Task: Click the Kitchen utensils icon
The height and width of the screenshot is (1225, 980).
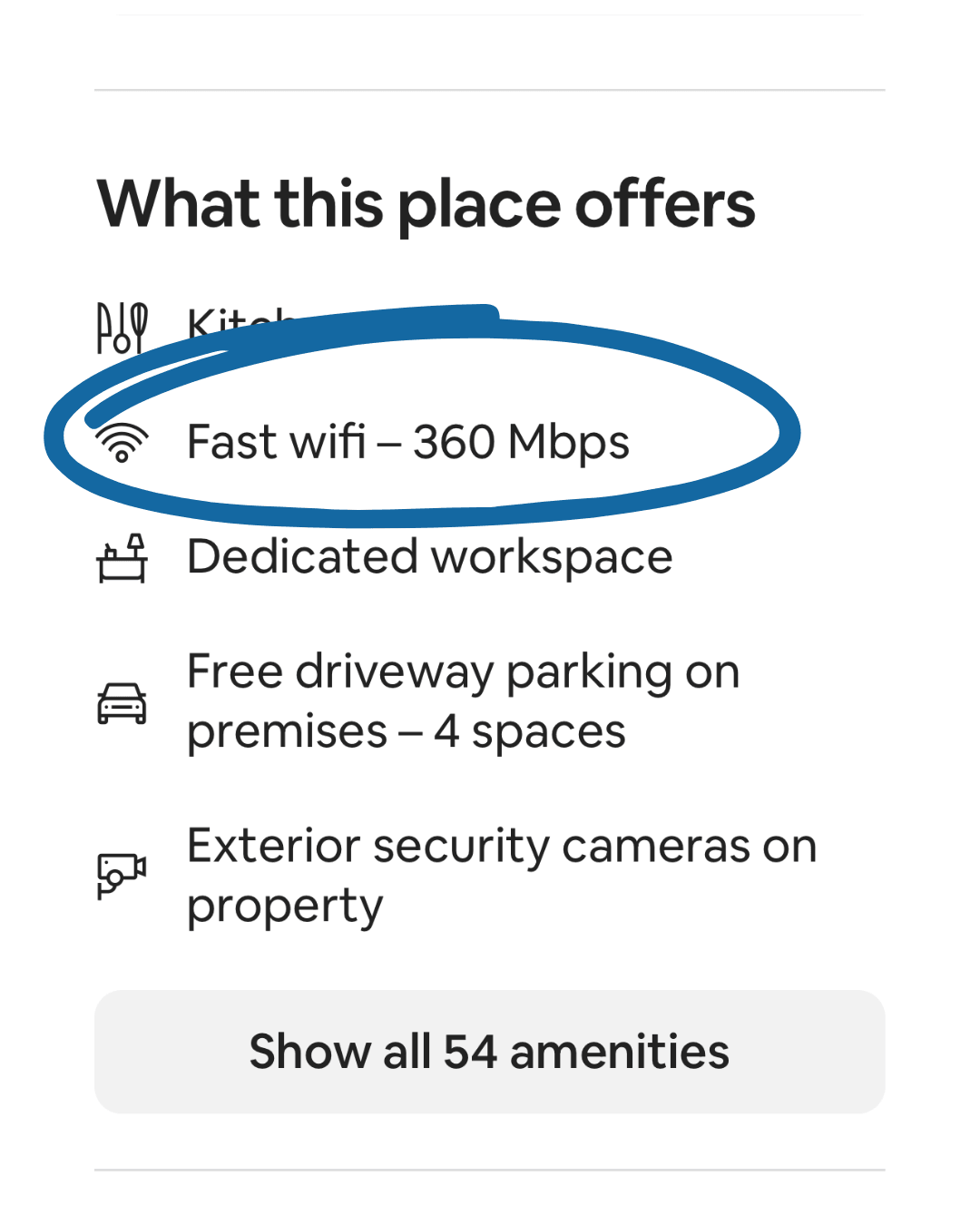Action: pyautogui.click(x=122, y=328)
